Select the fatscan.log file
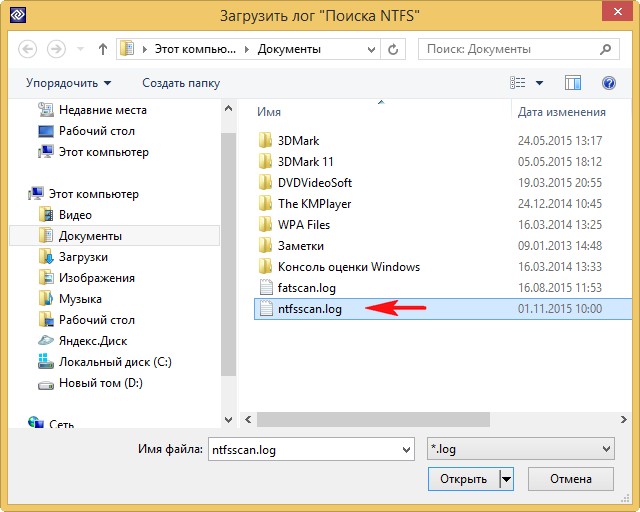Image resolution: width=640 pixels, height=512 pixels. click(309, 288)
